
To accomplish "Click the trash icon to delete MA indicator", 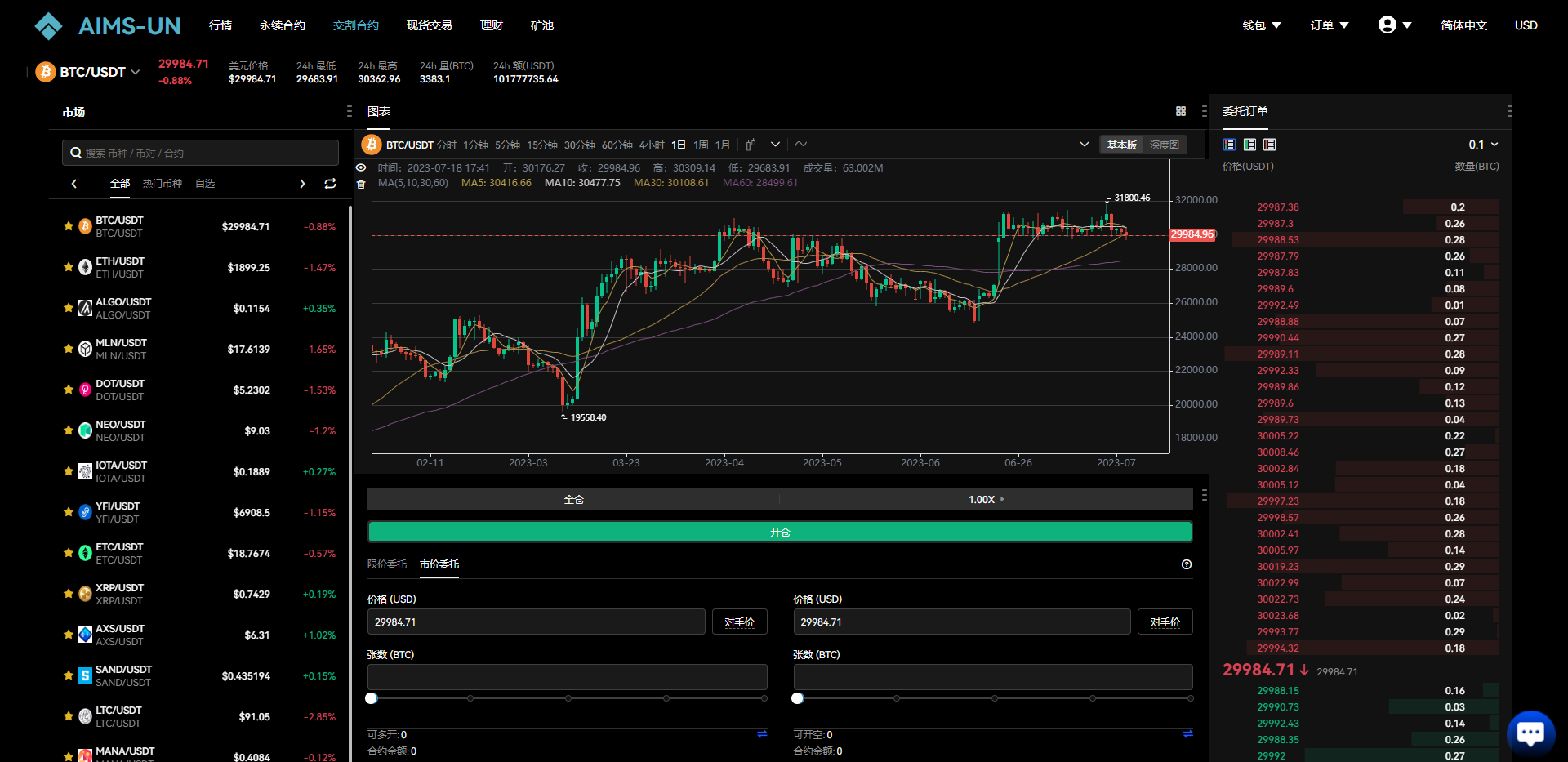I will tap(361, 184).
